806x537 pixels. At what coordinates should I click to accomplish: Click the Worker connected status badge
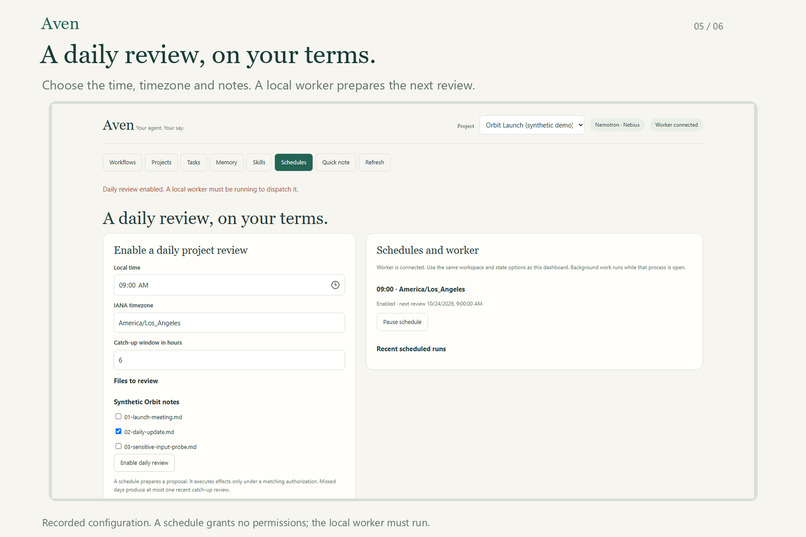pos(676,125)
